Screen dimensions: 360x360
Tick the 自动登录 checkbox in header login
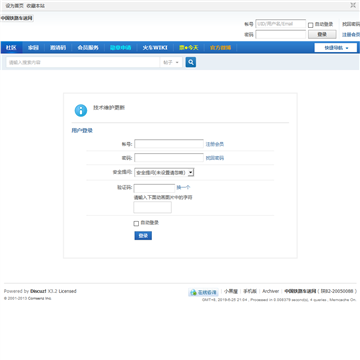pos(310,25)
